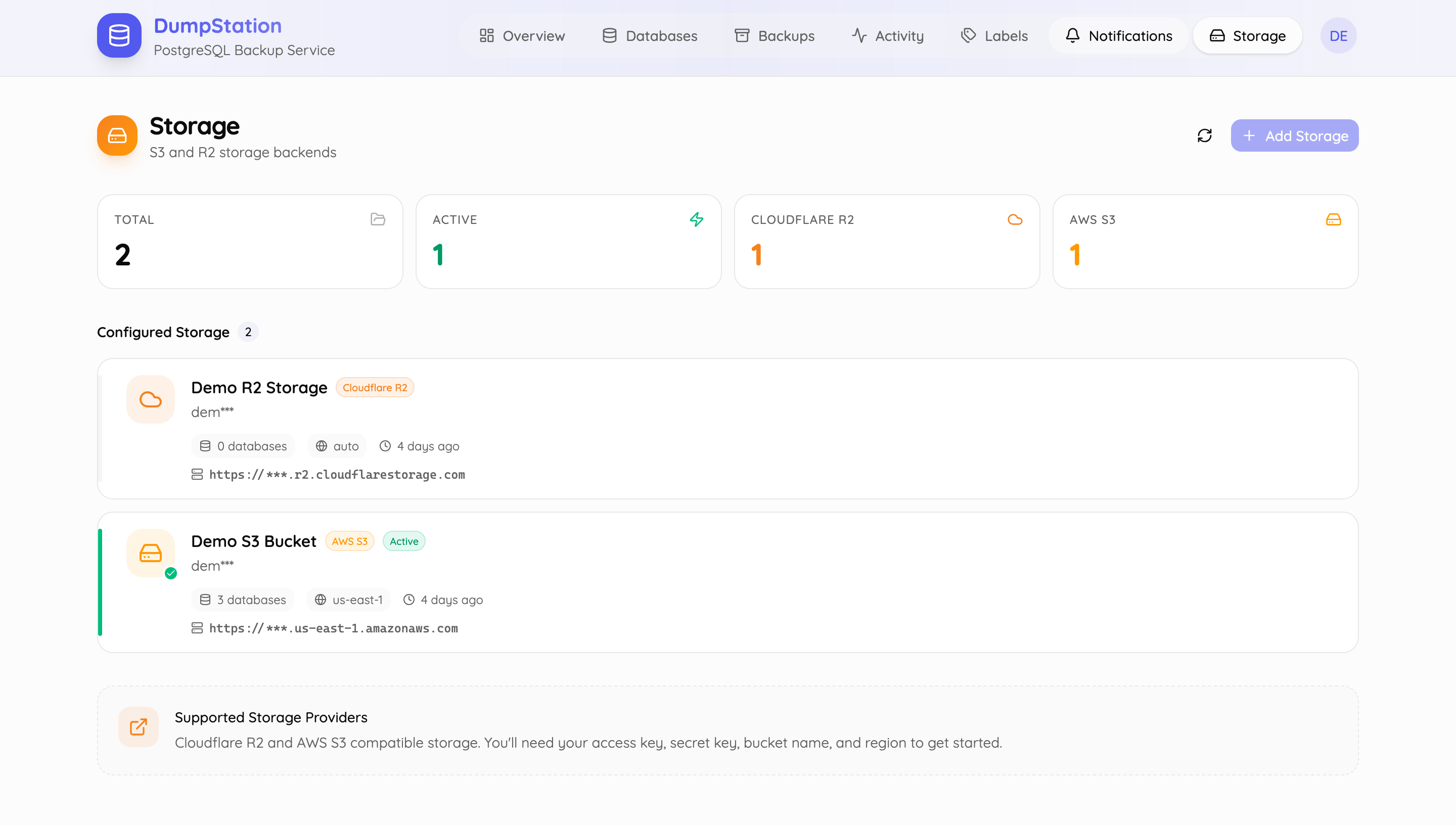Click the Active badge on Demo S3 Bucket
The image size is (1456, 825).
click(x=403, y=541)
